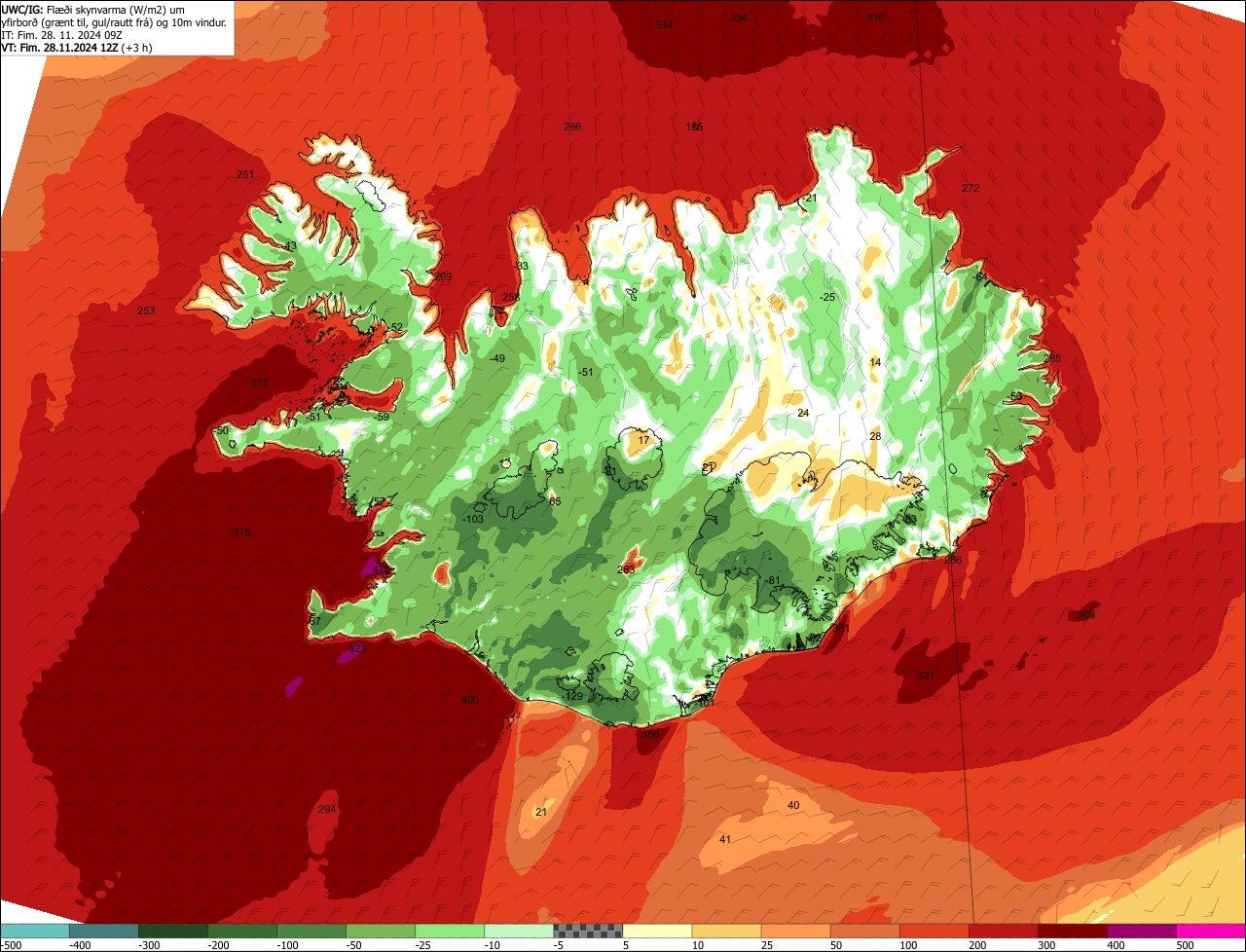Click the "-103" value over western Iceland
This screenshot has height=952, width=1246.
473,520
